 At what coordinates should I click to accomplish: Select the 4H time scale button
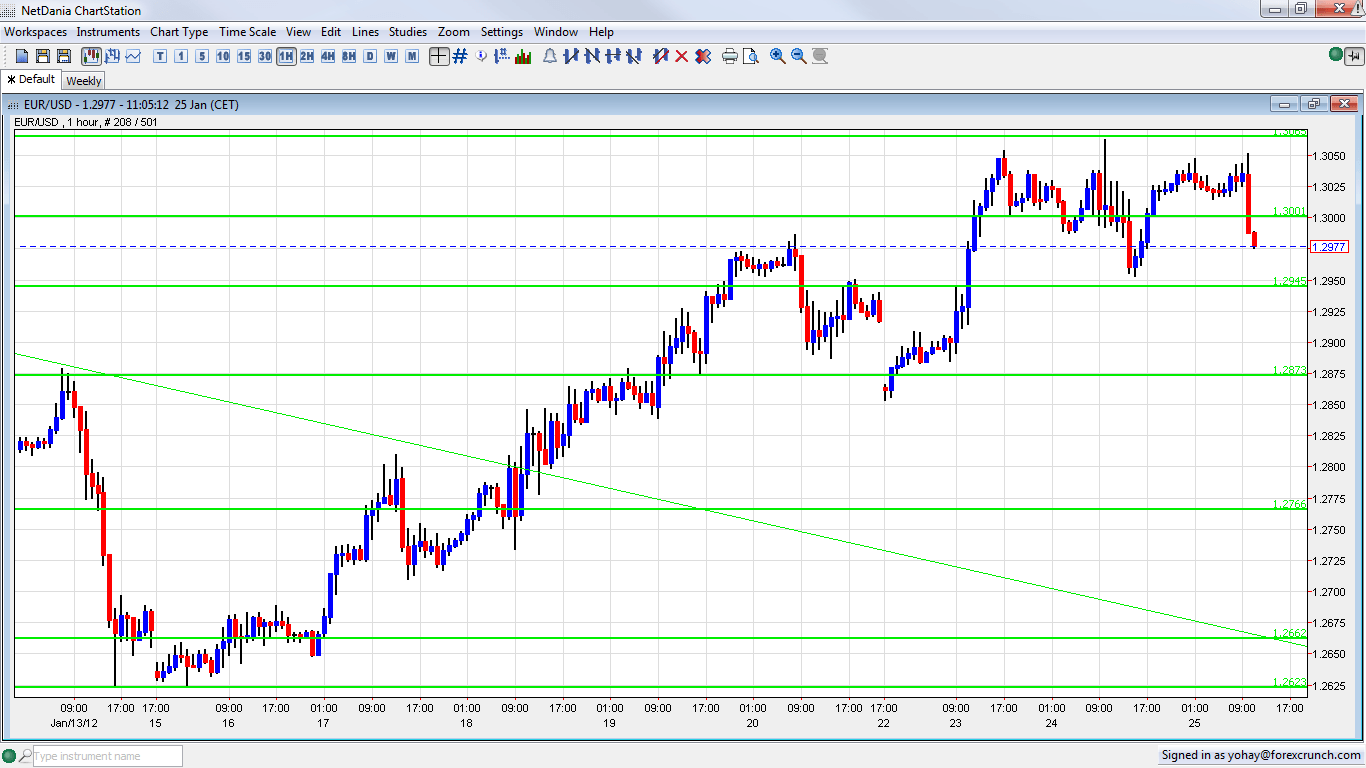click(x=328, y=56)
